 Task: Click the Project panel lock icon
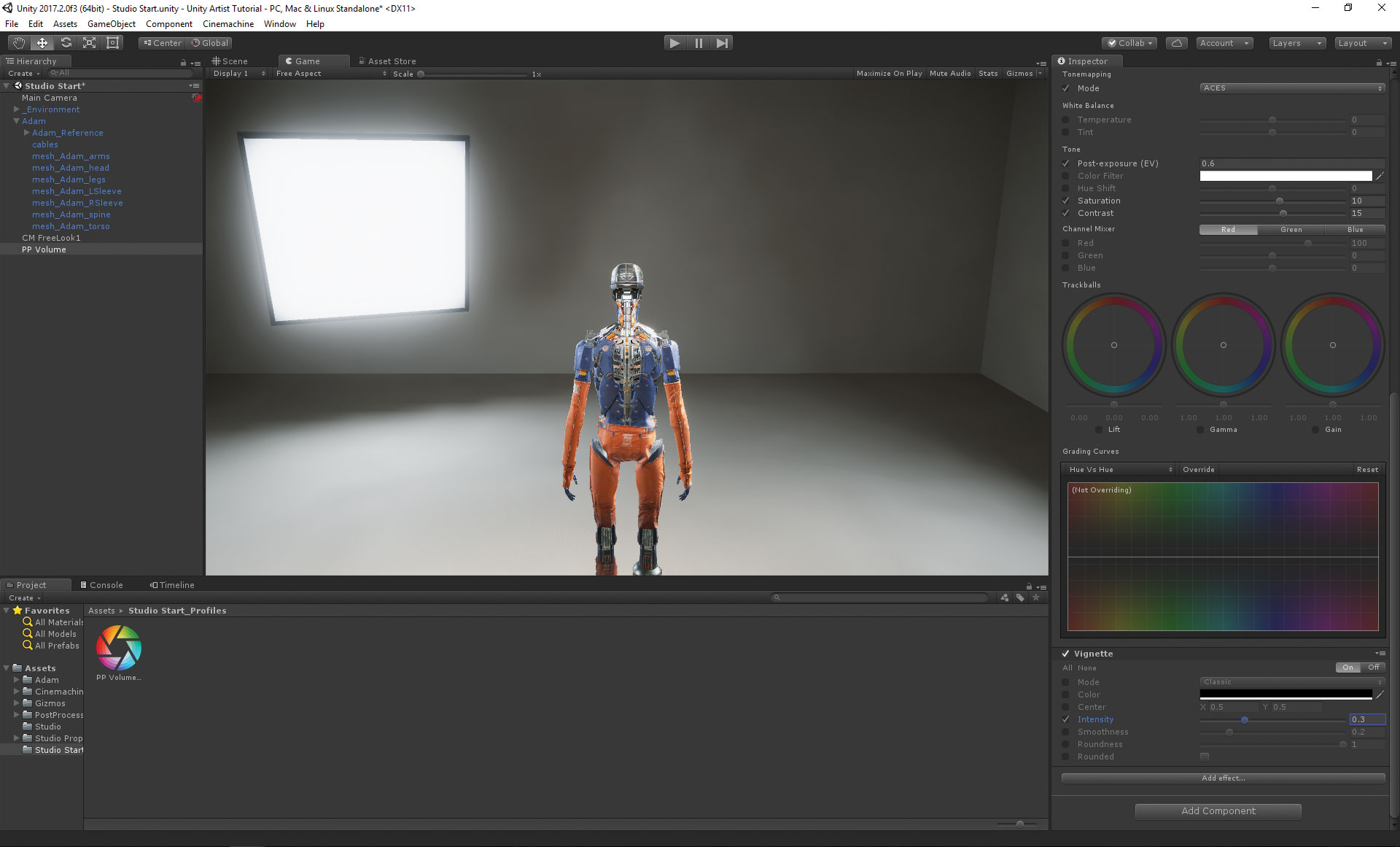pos(1029,587)
